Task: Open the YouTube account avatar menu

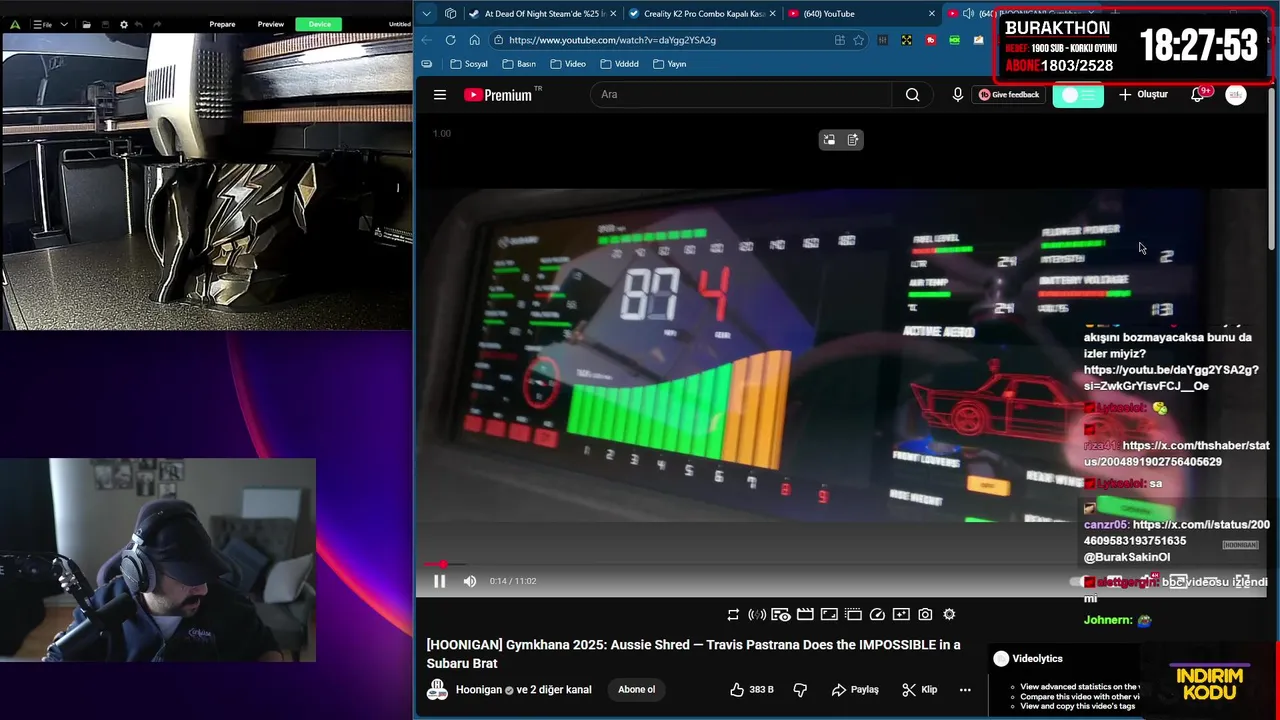Action: coord(1236,95)
